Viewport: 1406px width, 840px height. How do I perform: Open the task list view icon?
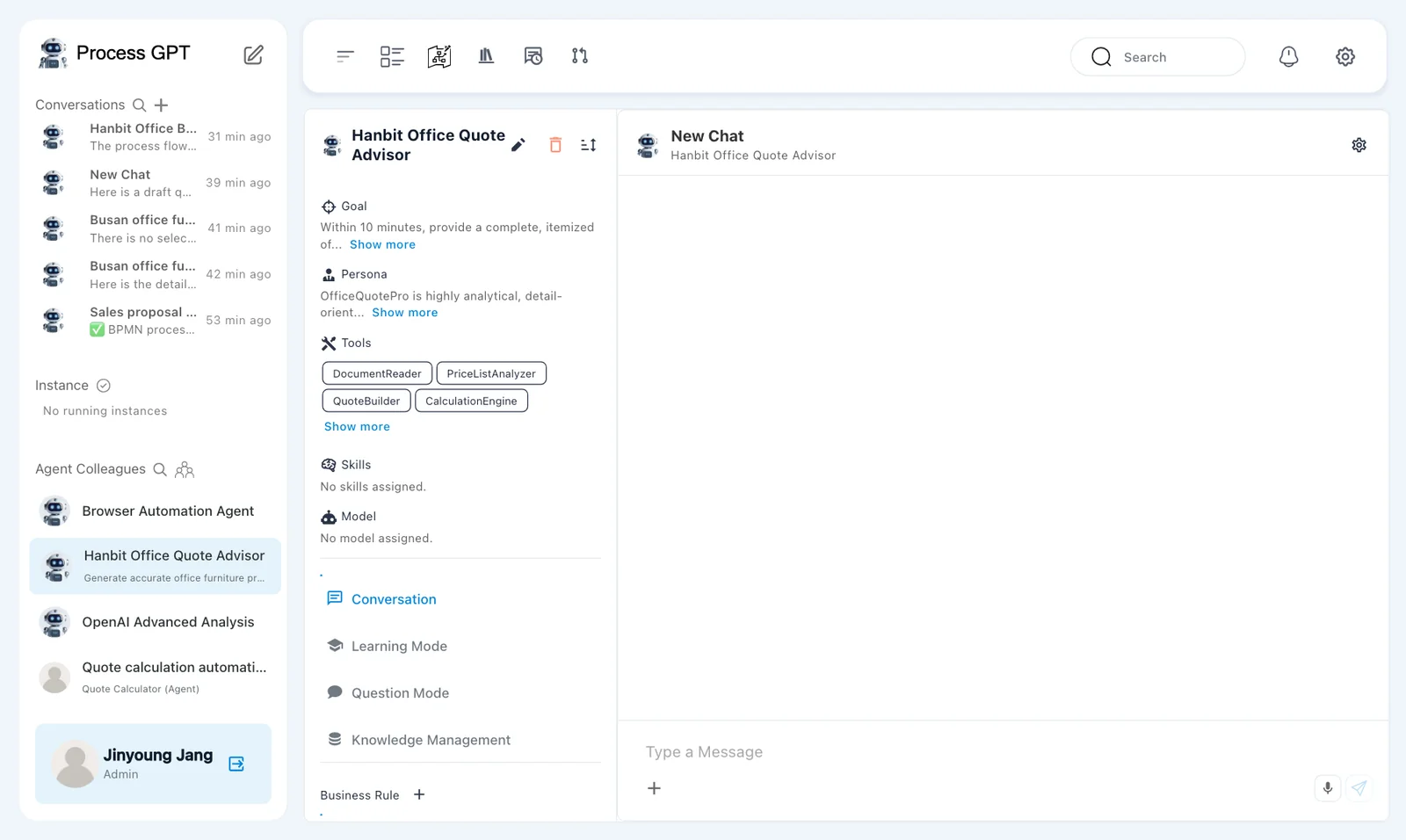392,56
